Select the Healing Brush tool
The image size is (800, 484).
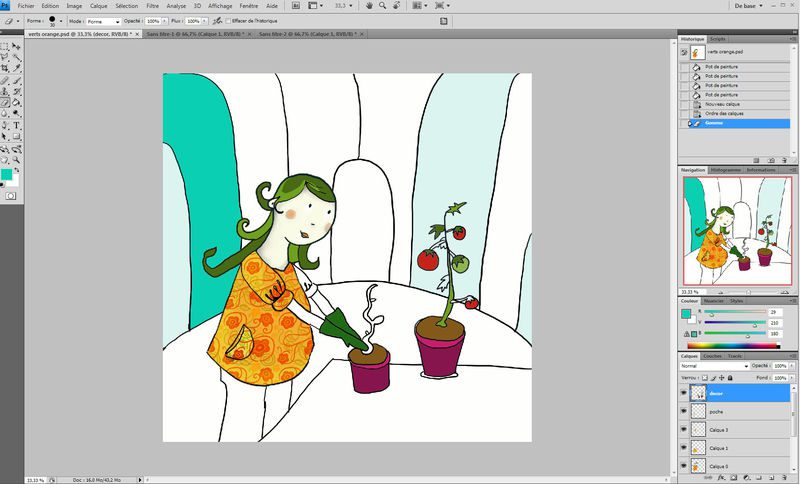[5, 81]
